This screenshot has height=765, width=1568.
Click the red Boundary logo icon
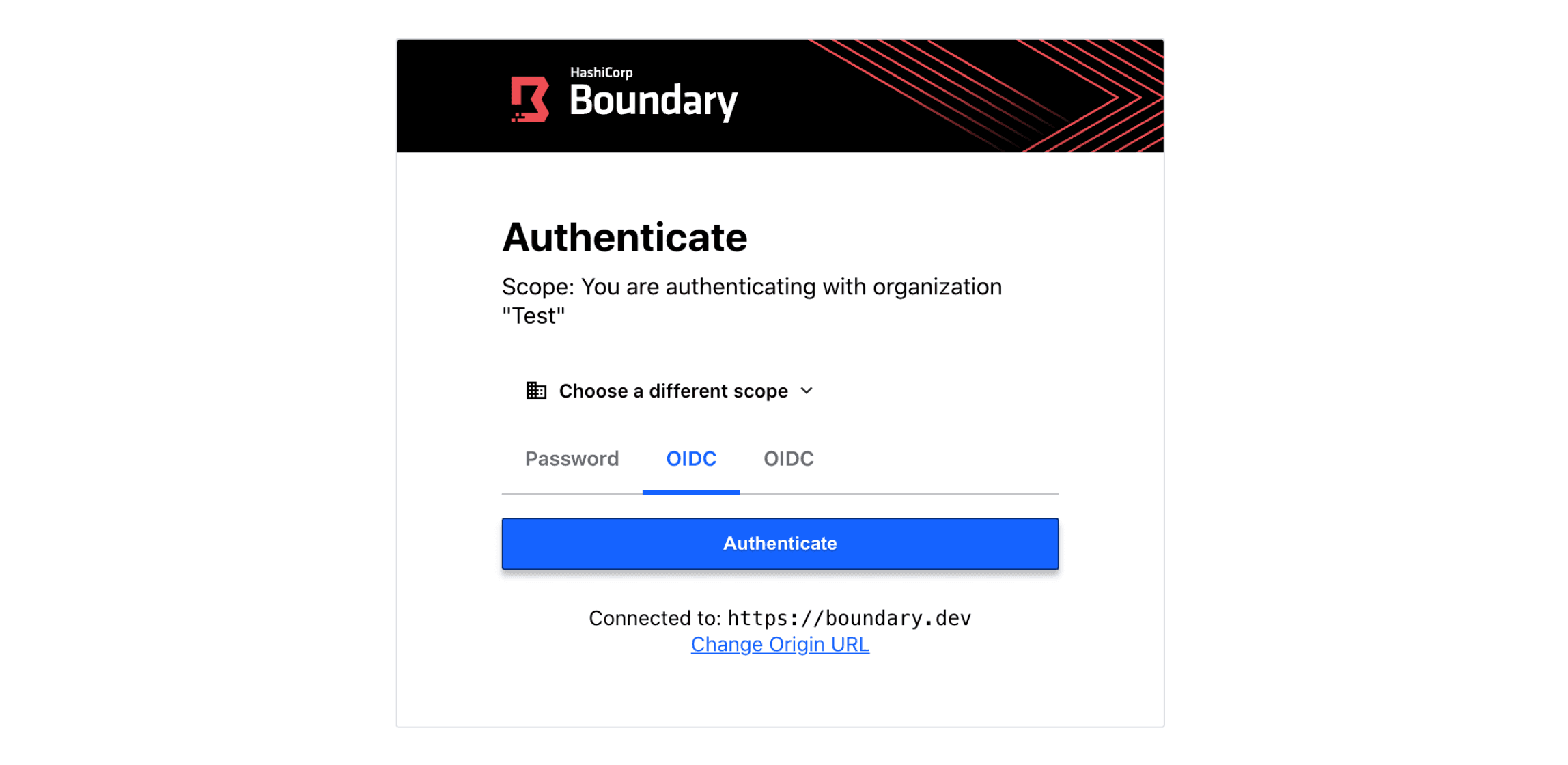[x=530, y=99]
